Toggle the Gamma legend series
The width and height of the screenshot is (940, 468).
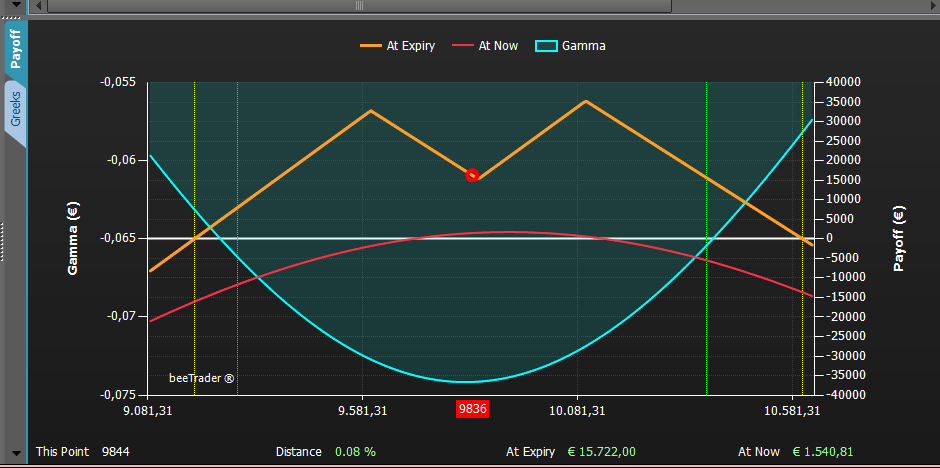pyautogui.click(x=570, y=46)
